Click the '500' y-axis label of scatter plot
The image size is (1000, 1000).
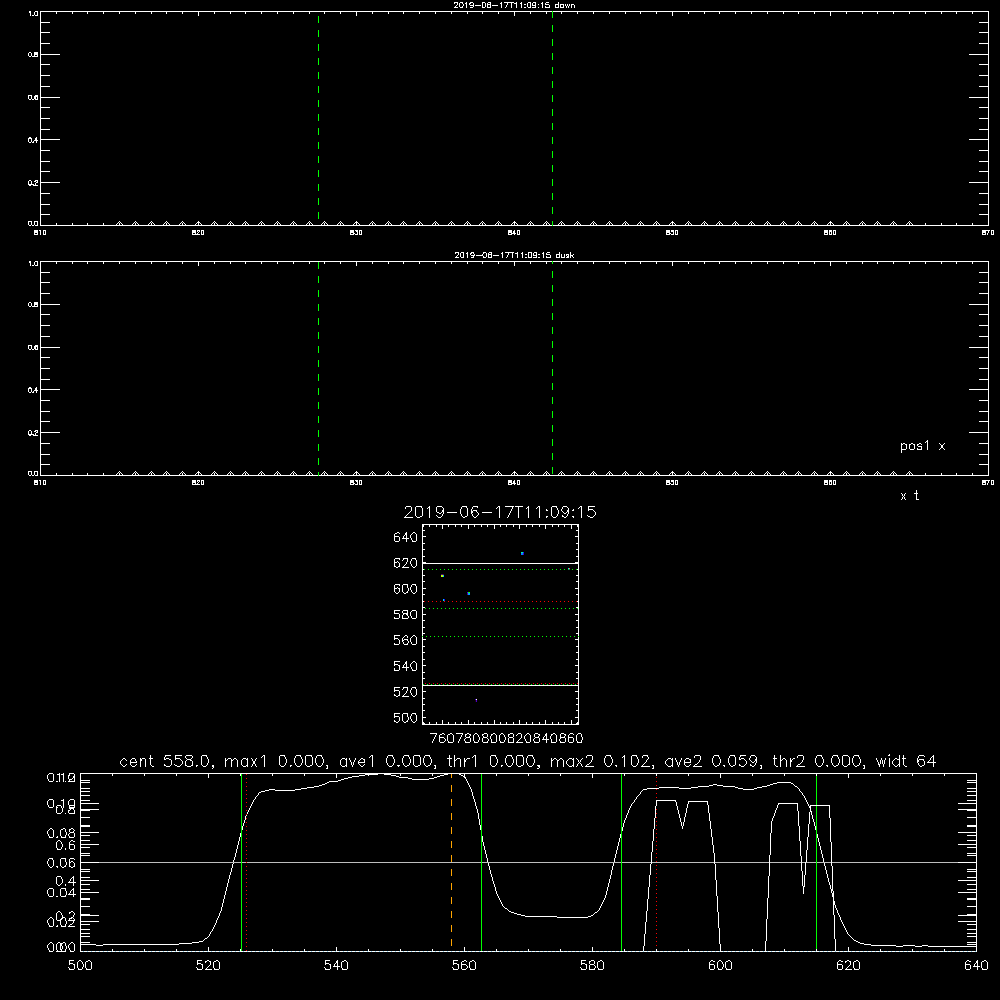point(406,718)
